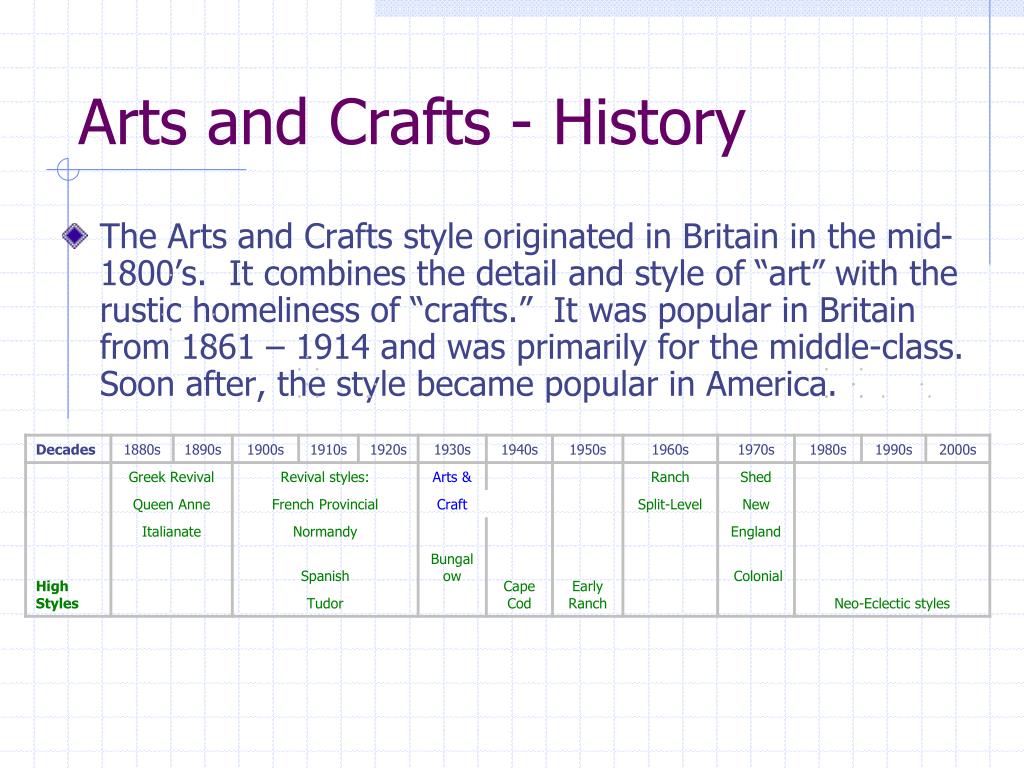Select the "1930s" decade cell
This screenshot has height=768, width=1024.
pos(452,450)
